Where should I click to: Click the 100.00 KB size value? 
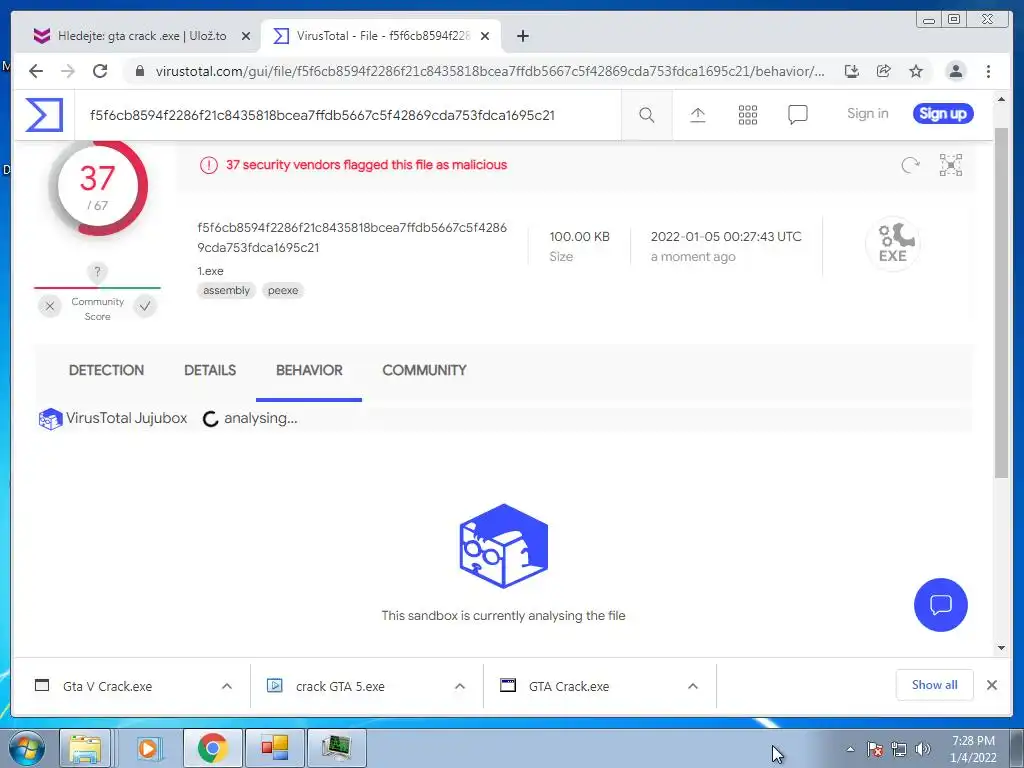pos(579,237)
